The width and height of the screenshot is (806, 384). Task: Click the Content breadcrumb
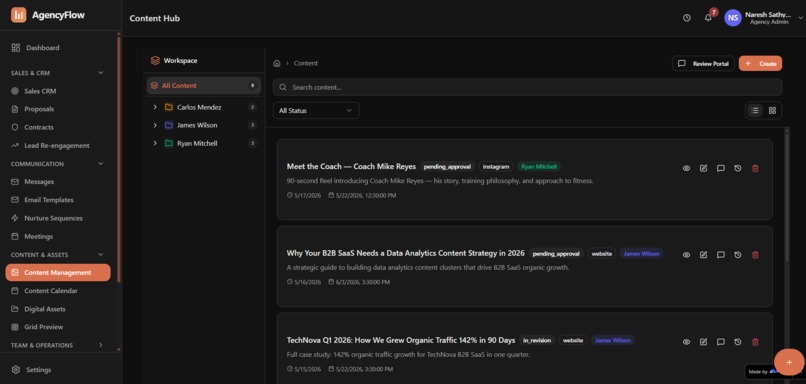pos(306,63)
